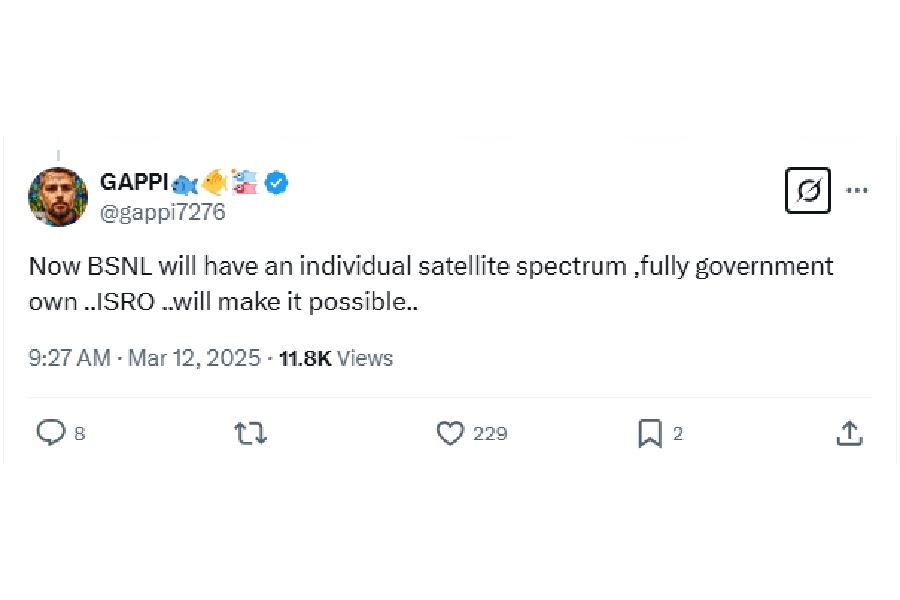
Task: View the 11.8K Views analytics
Action: (x=335, y=358)
